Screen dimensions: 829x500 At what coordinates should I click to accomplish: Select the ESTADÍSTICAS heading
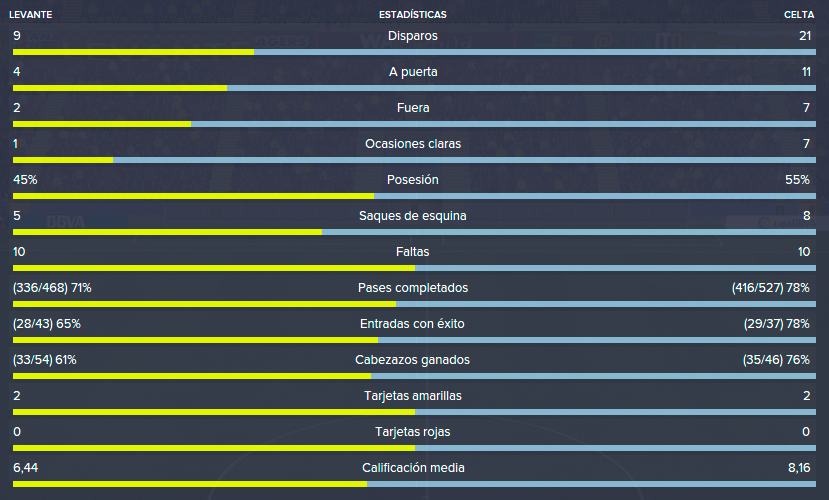coord(413,15)
